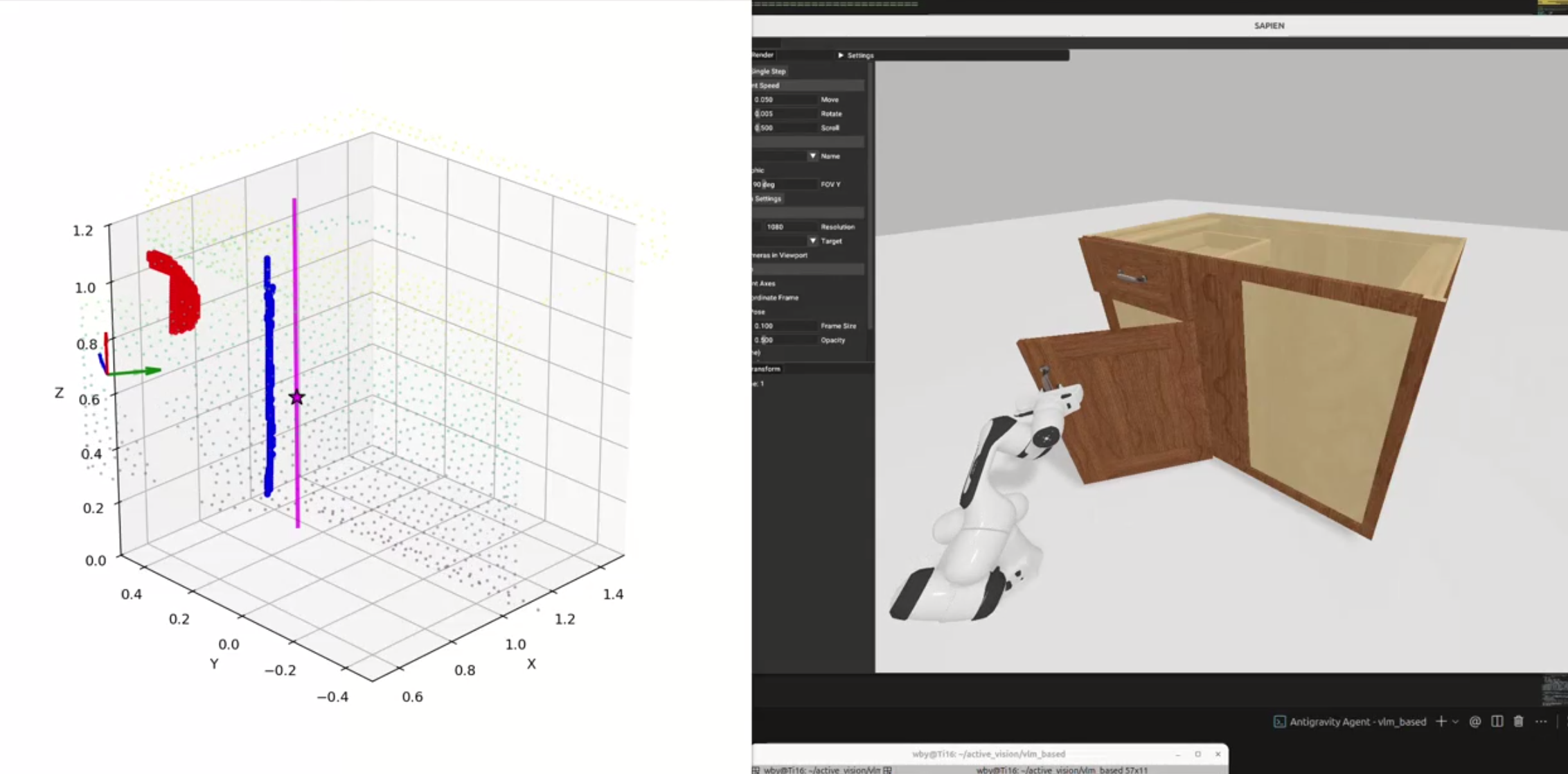Expand the Settings disclosure triangle

[841, 55]
